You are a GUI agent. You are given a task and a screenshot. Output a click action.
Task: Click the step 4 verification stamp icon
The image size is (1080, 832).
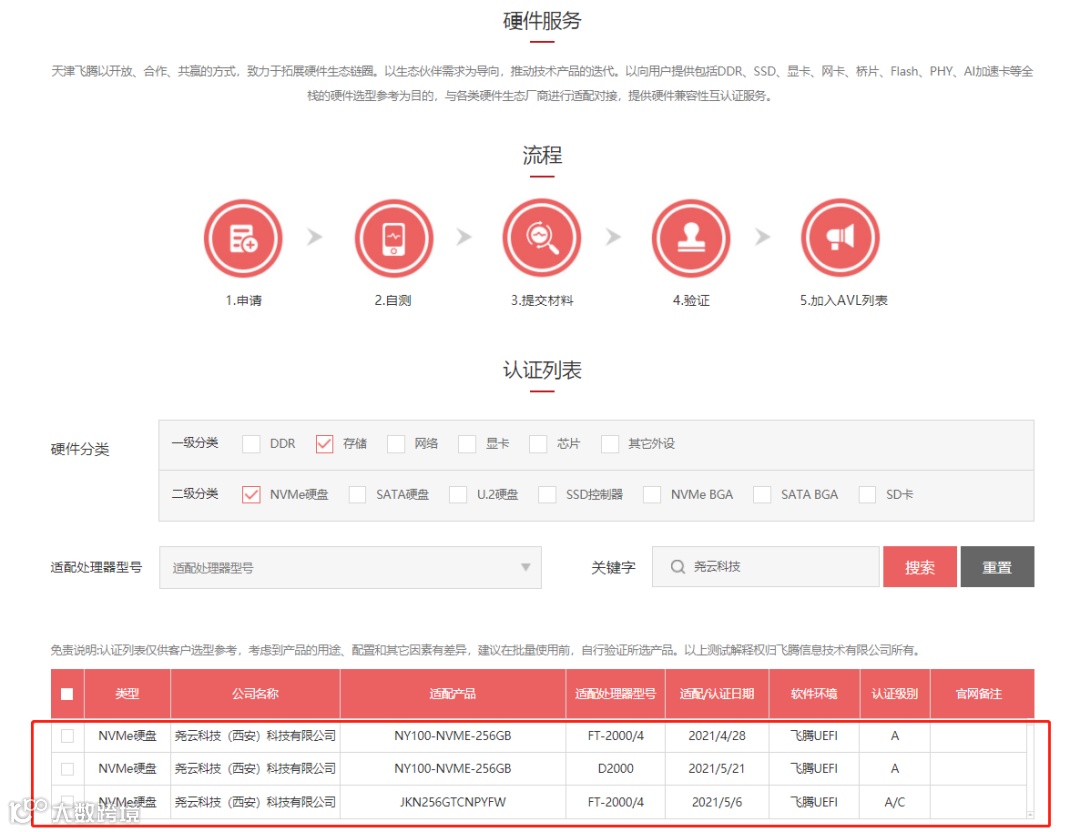click(x=691, y=238)
